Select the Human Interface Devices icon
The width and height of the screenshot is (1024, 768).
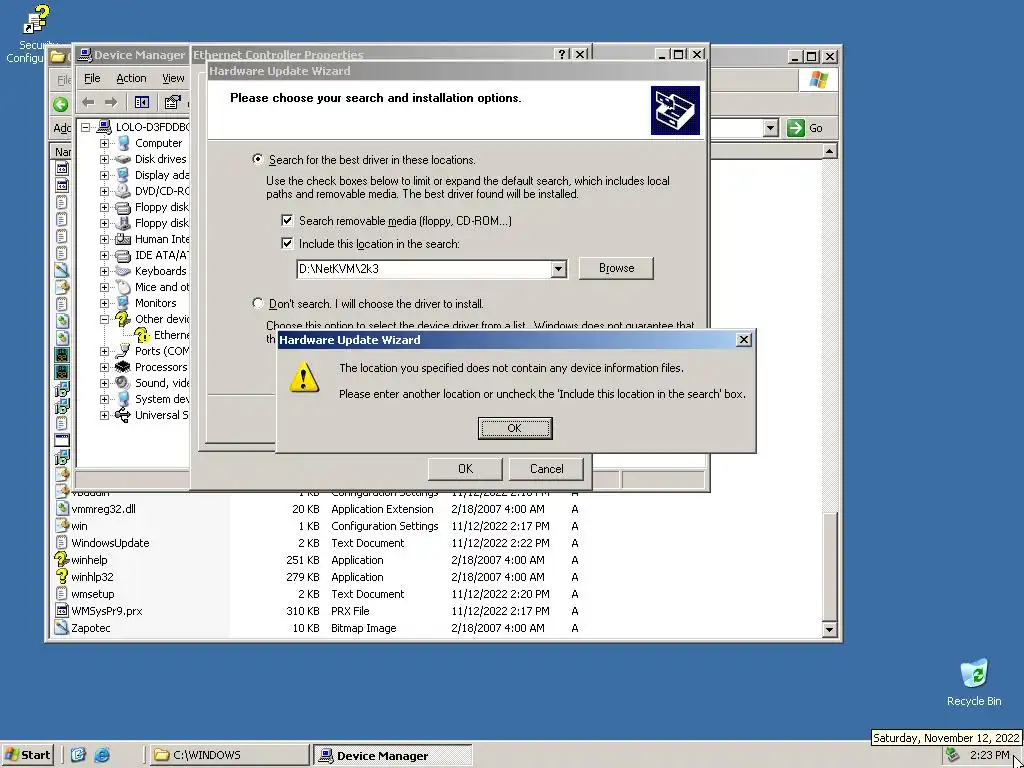pos(123,239)
